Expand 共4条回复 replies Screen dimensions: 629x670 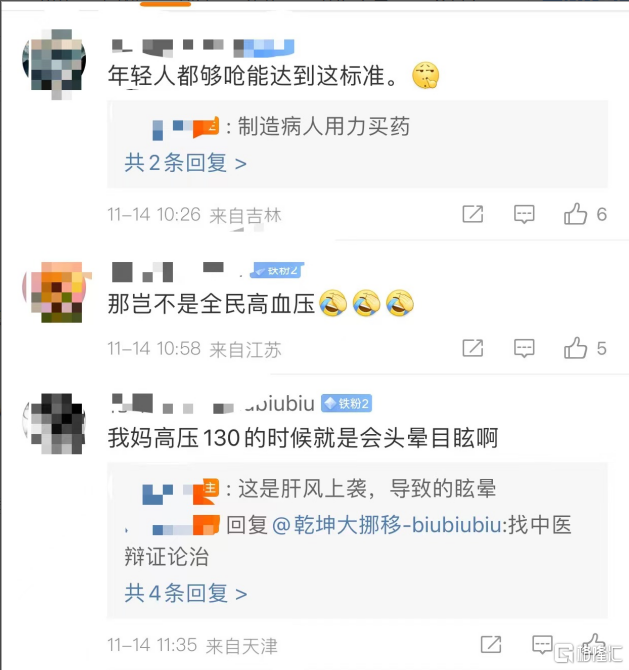[x=185, y=594]
